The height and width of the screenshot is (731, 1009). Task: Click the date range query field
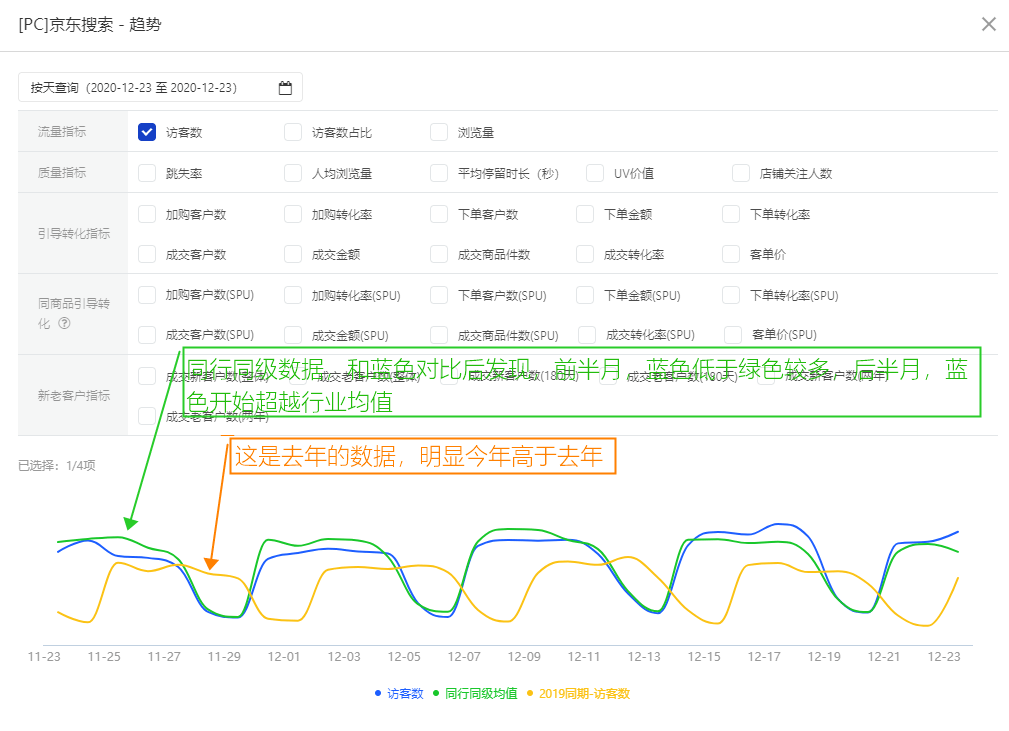pos(160,88)
